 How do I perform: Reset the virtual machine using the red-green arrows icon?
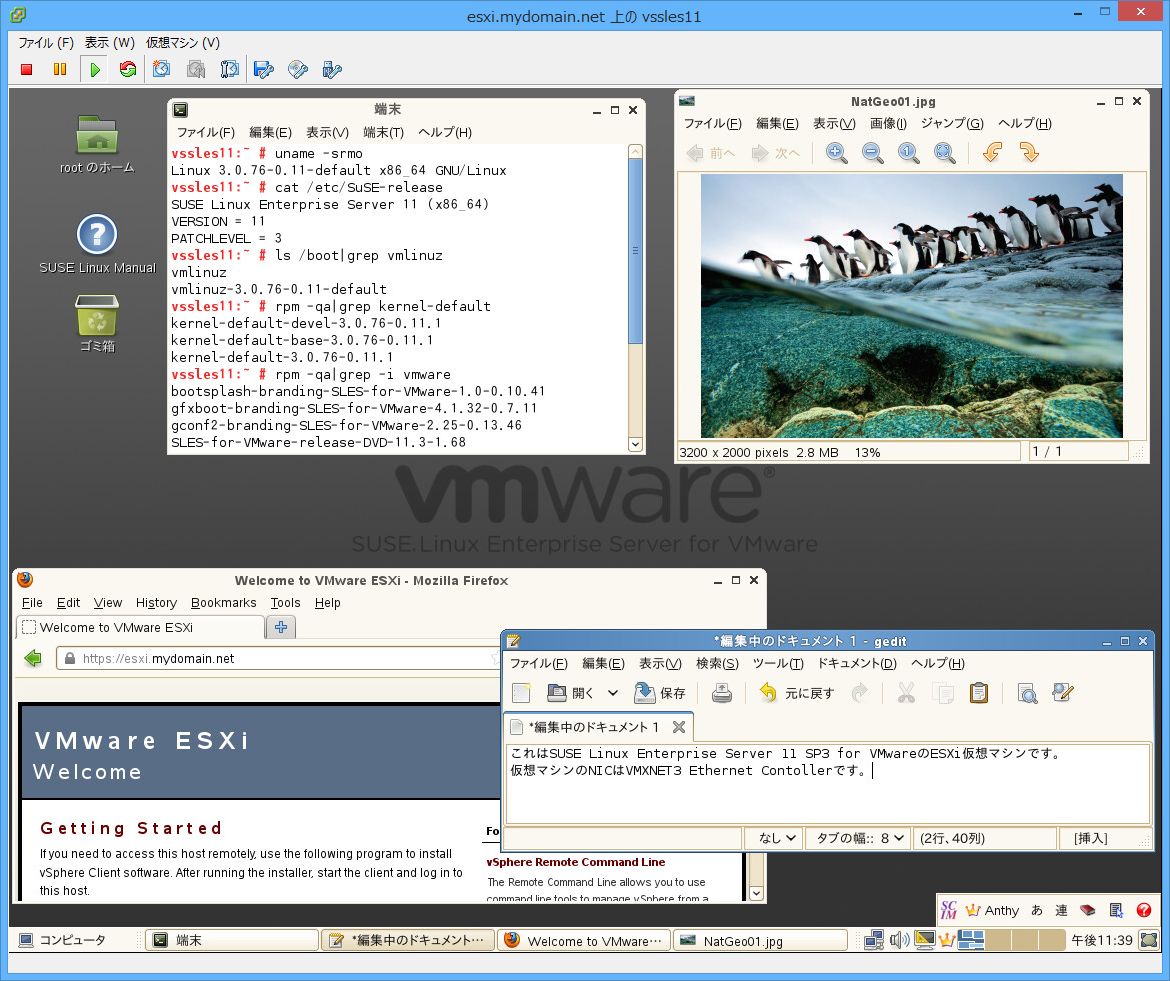coord(128,69)
